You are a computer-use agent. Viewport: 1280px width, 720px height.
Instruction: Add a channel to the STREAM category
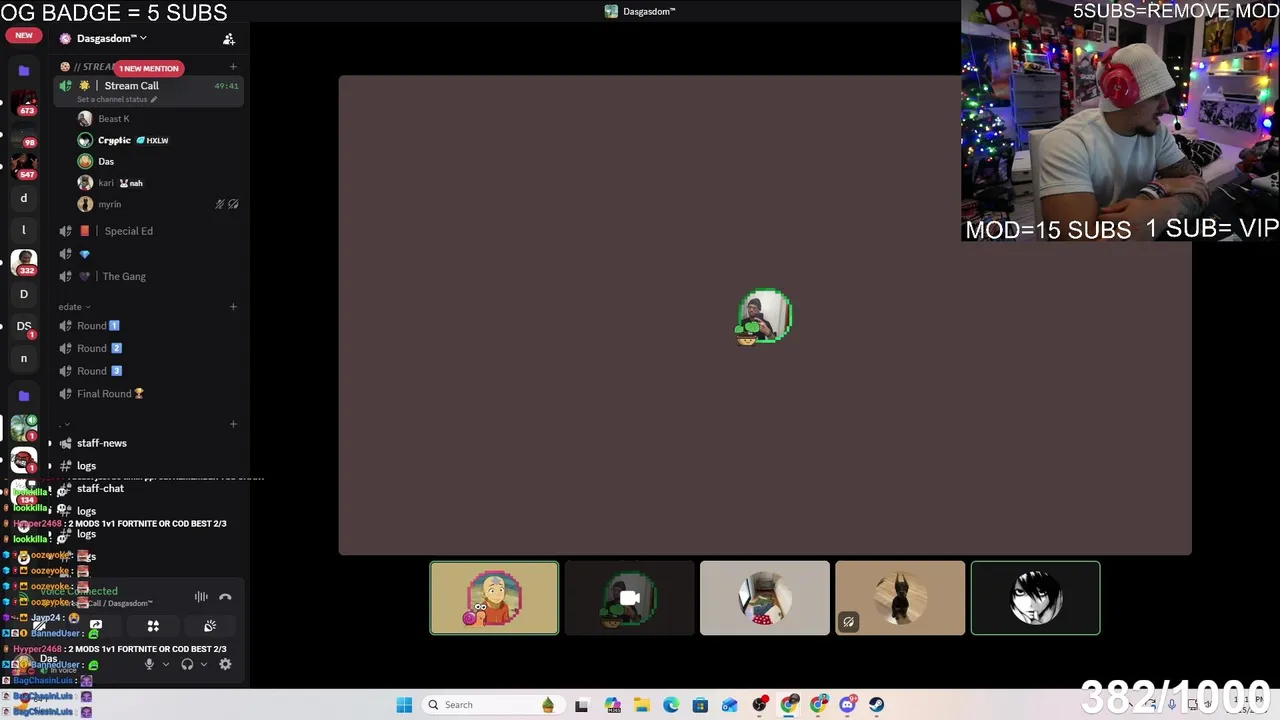[x=233, y=67]
